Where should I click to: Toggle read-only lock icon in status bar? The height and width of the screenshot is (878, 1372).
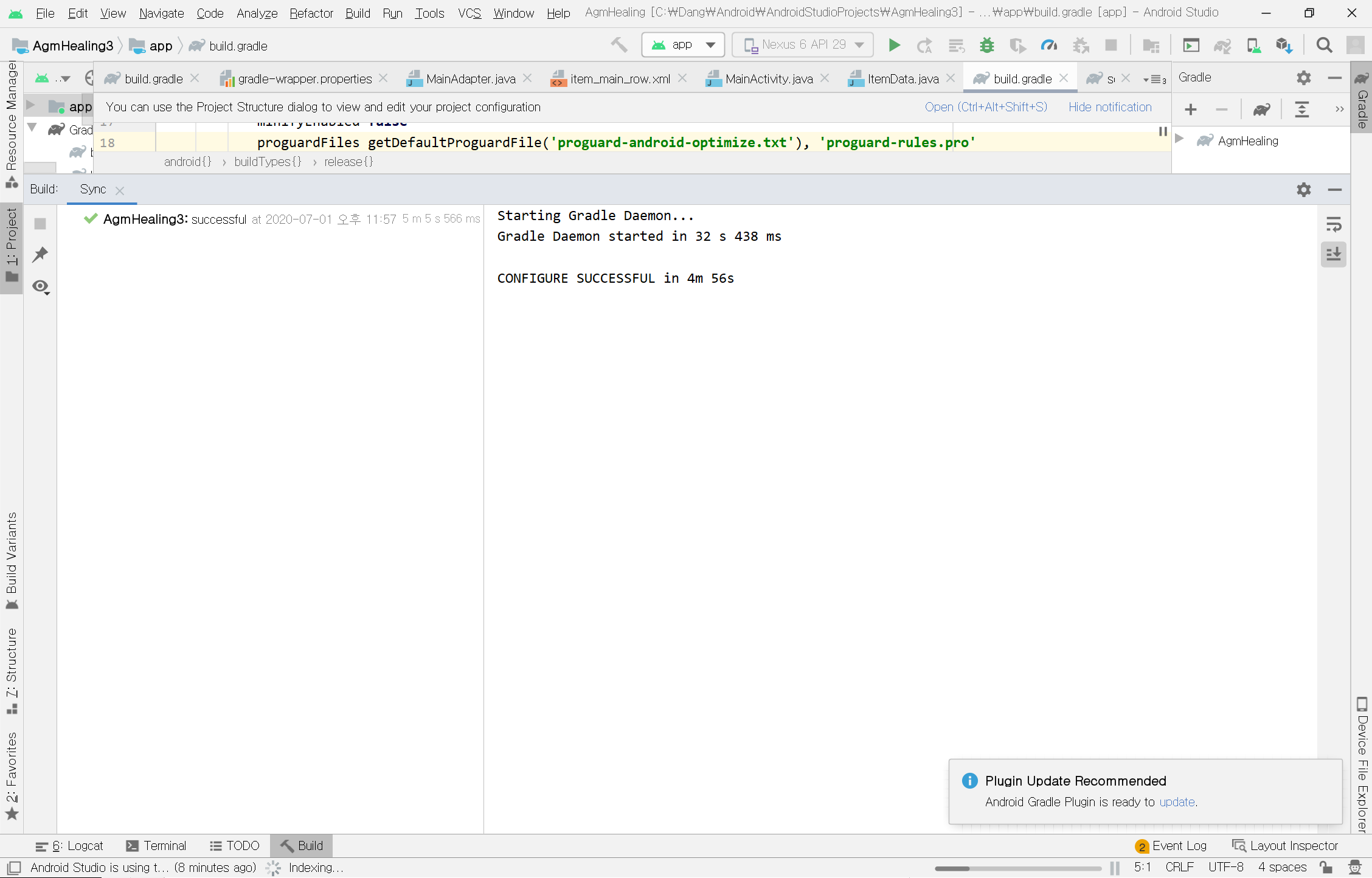click(1326, 868)
